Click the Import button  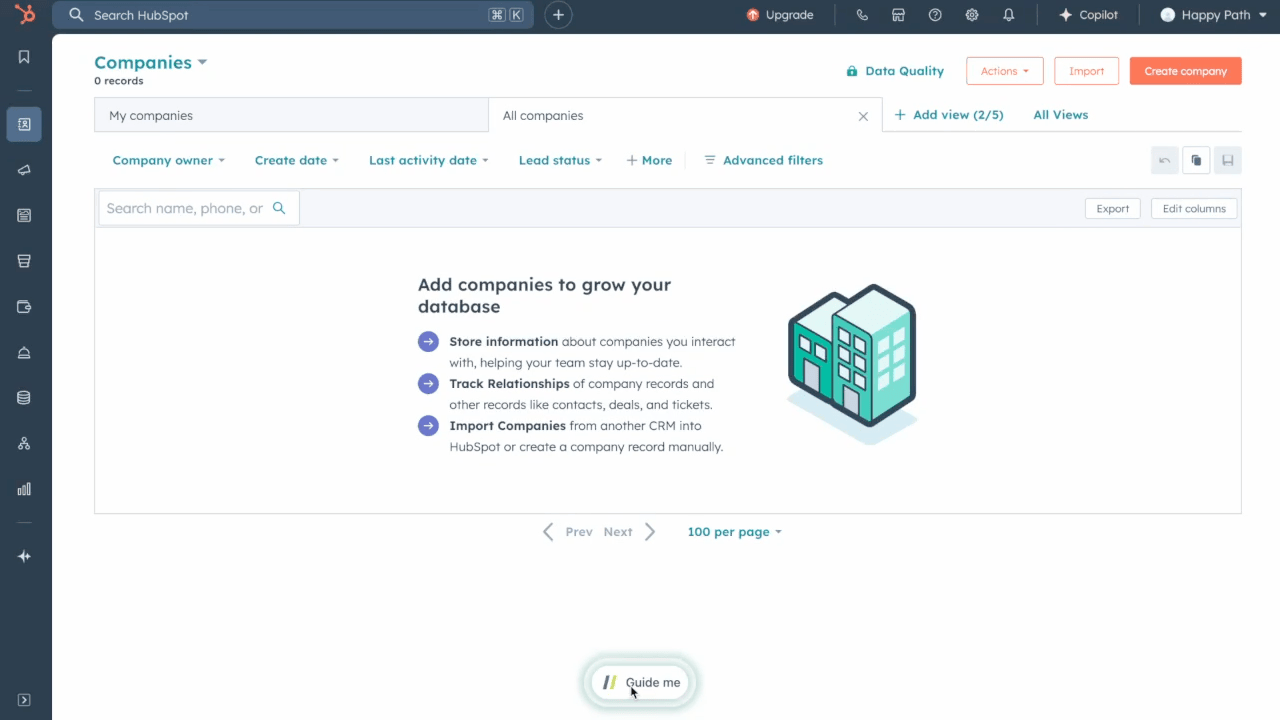pyautogui.click(x=1087, y=71)
